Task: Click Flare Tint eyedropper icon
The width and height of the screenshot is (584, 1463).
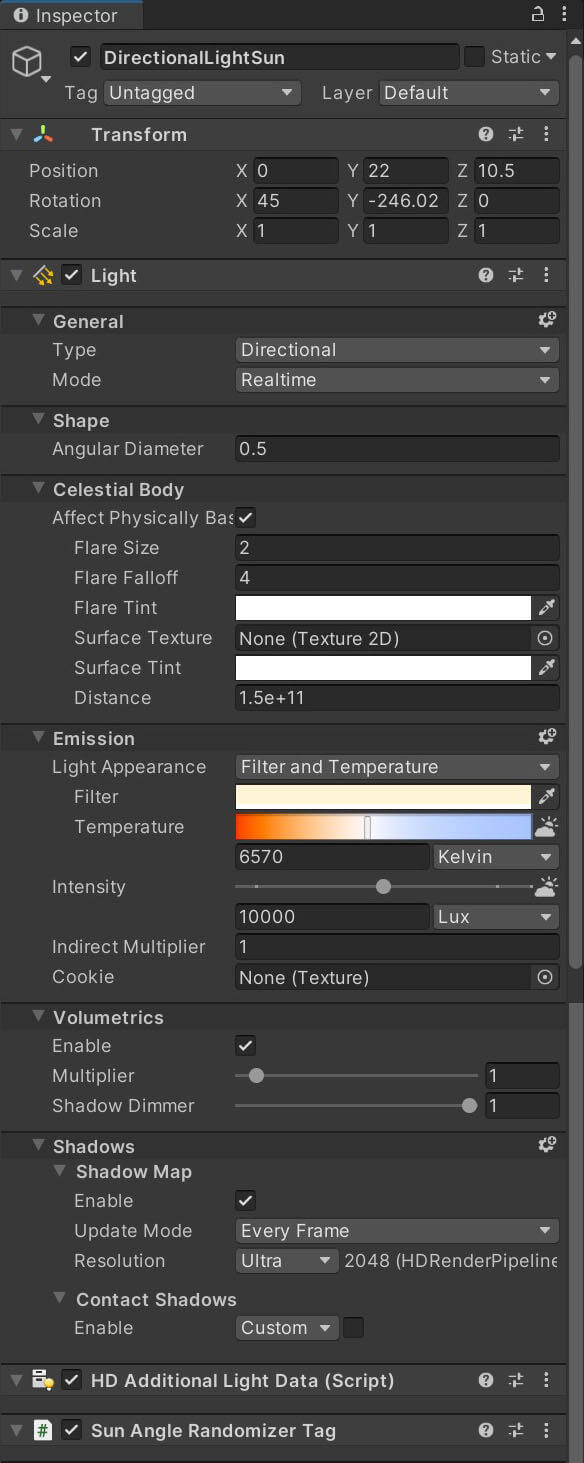Action: (x=546, y=607)
